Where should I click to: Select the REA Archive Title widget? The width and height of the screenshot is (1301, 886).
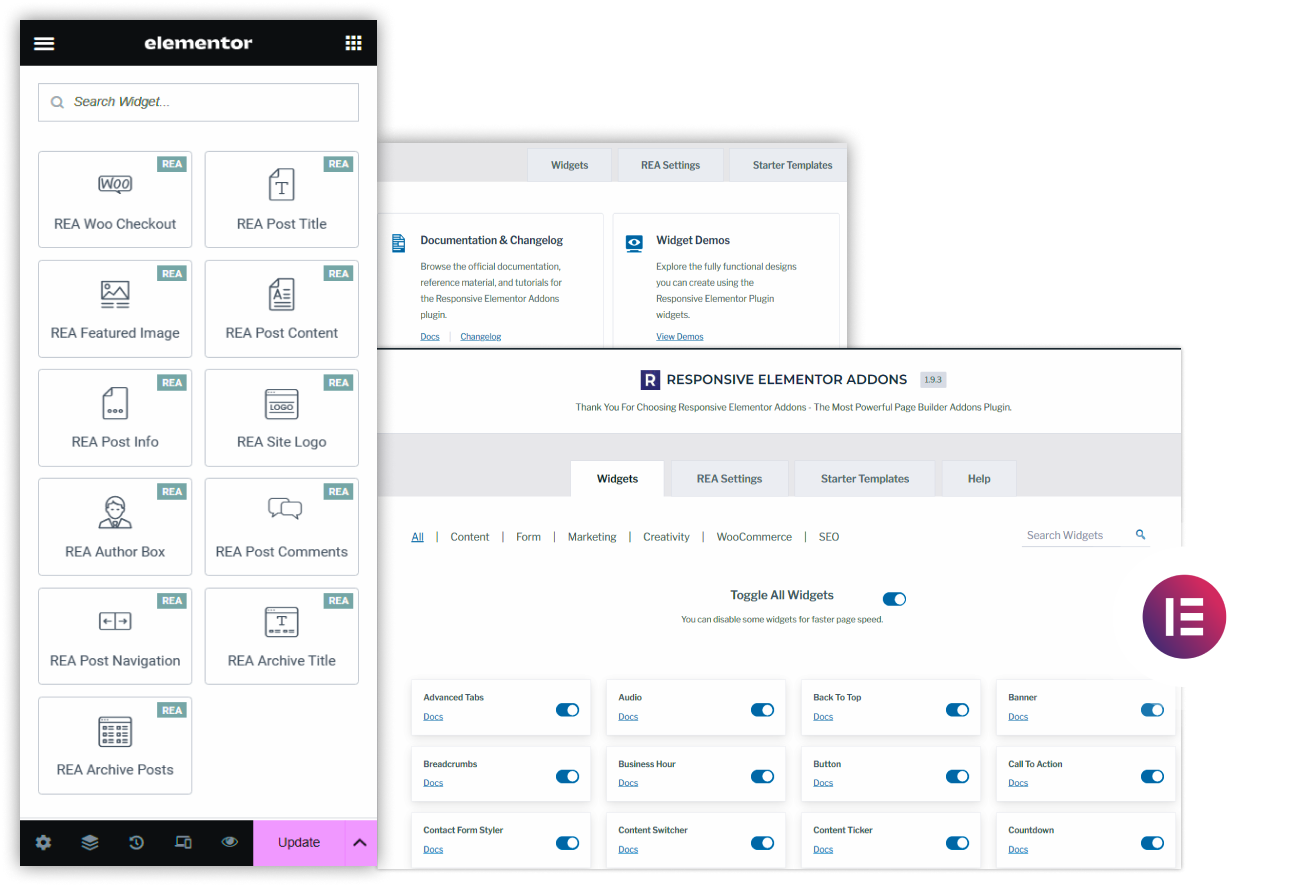click(282, 636)
